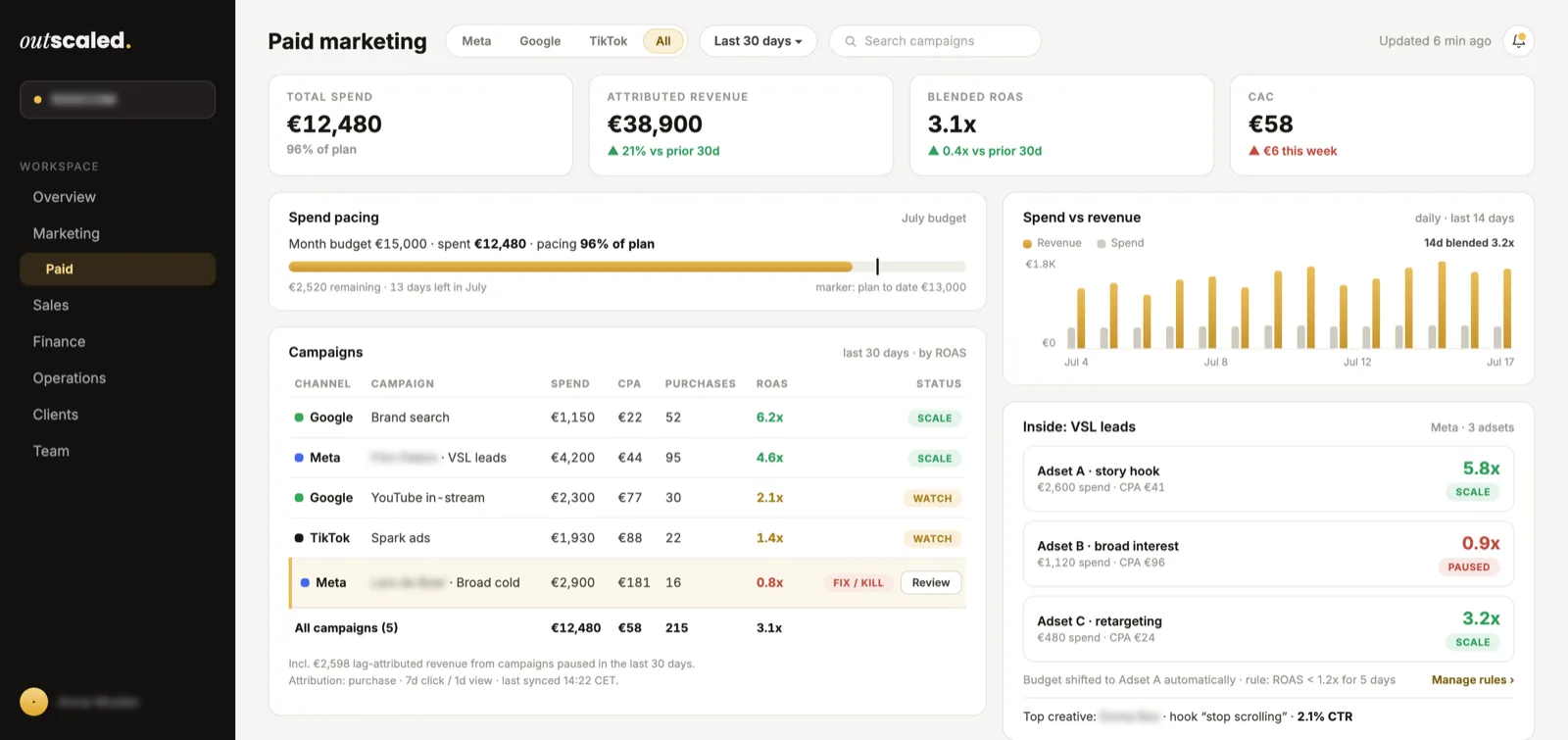The height and width of the screenshot is (740, 1568).
Task: Open the workspace selector in sidebar
Action: point(118,100)
